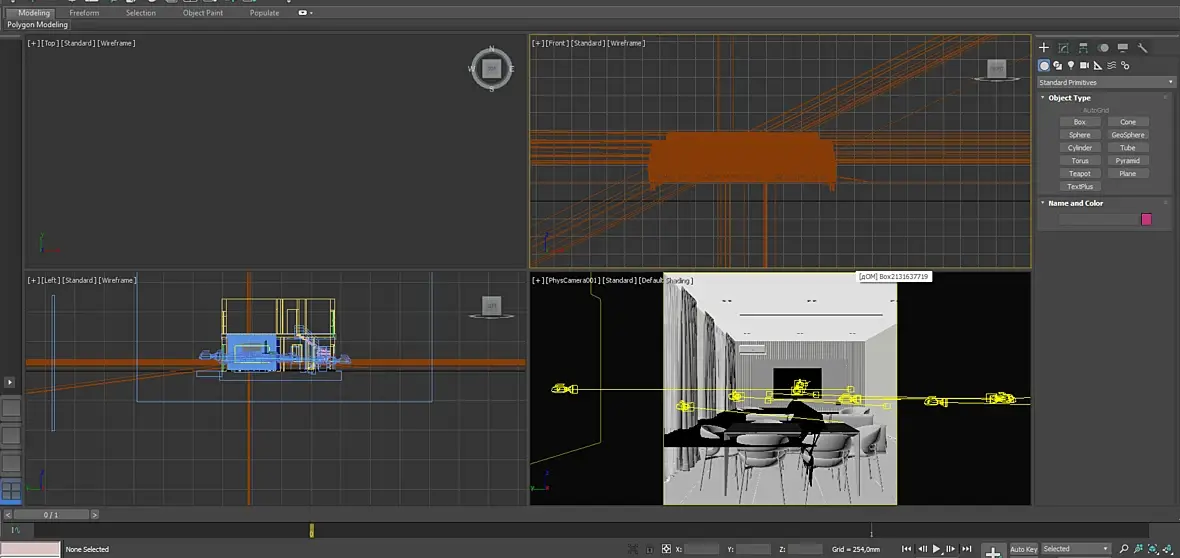Switch to the Freeform ribbon tab
1180x558 pixels.
pos(84,13)
